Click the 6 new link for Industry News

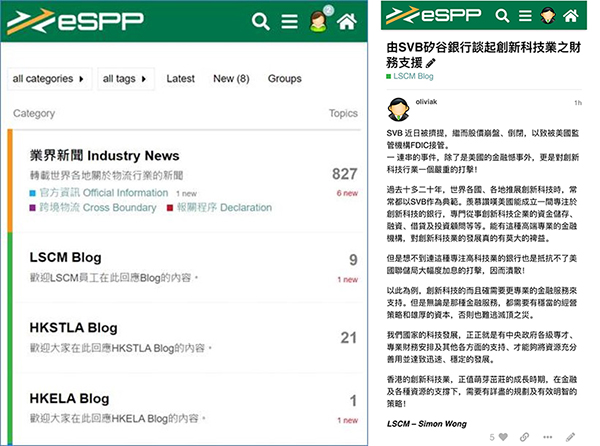click(347, 193)
